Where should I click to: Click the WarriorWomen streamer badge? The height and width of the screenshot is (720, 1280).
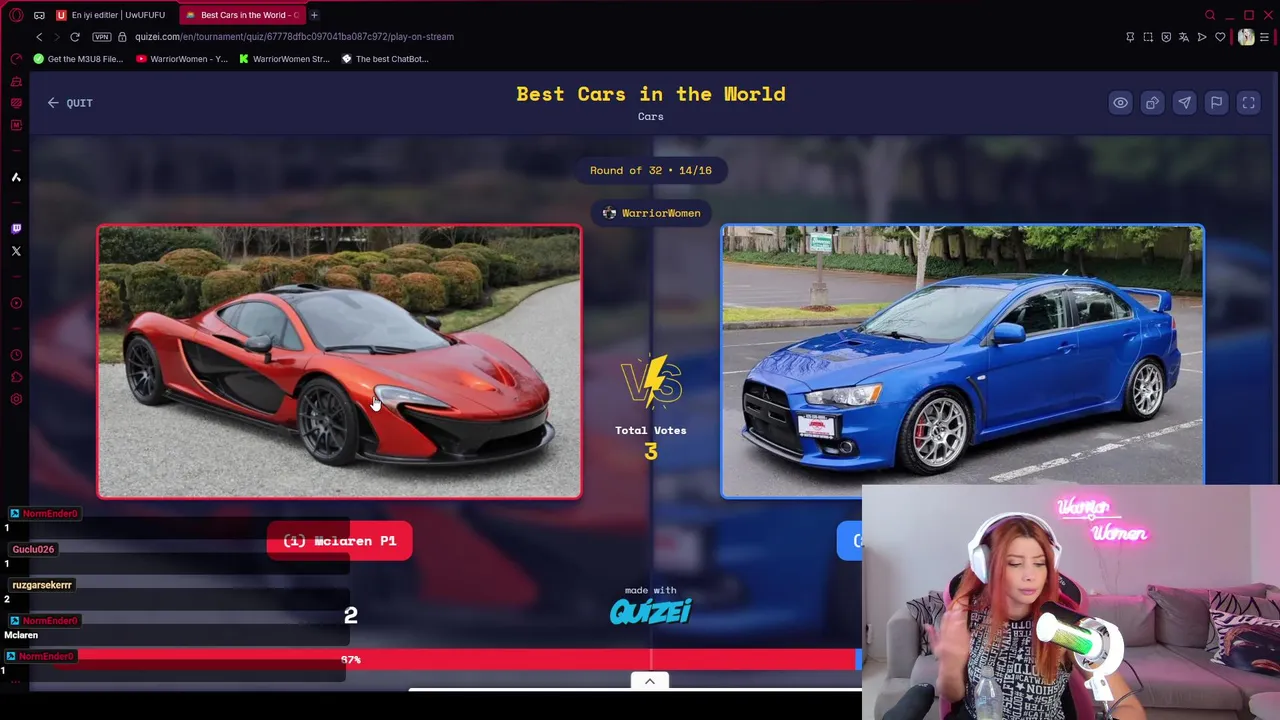pos(651,213)
